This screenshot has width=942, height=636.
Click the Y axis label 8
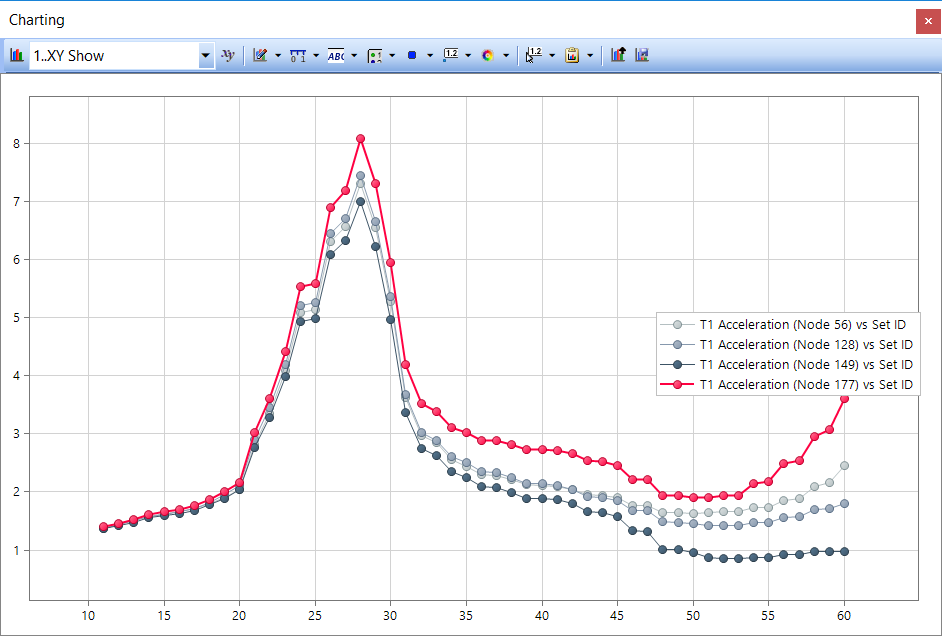coord(17,144)
